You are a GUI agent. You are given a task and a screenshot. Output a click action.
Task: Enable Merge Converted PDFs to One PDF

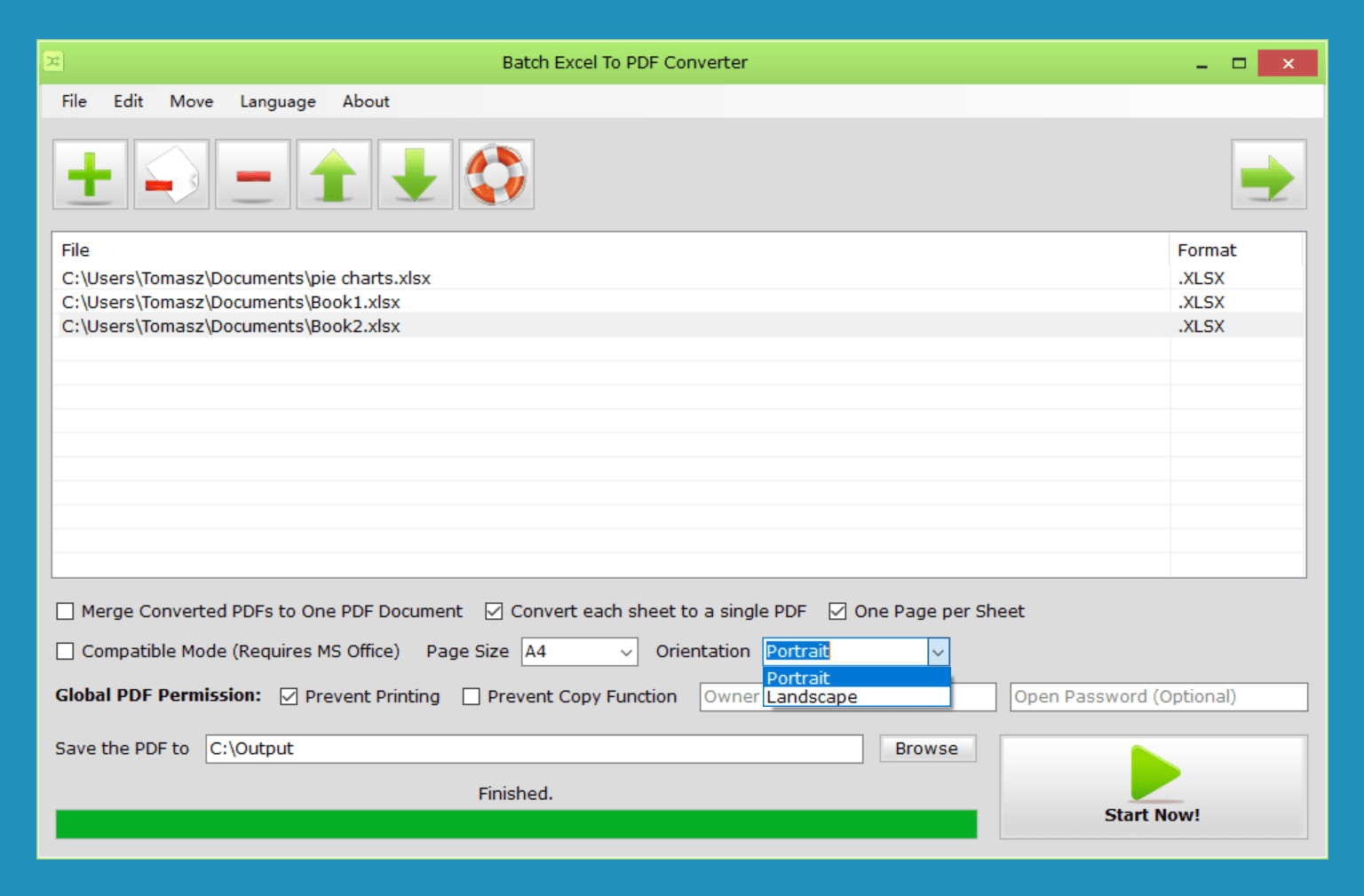click(x=65, y=611)
